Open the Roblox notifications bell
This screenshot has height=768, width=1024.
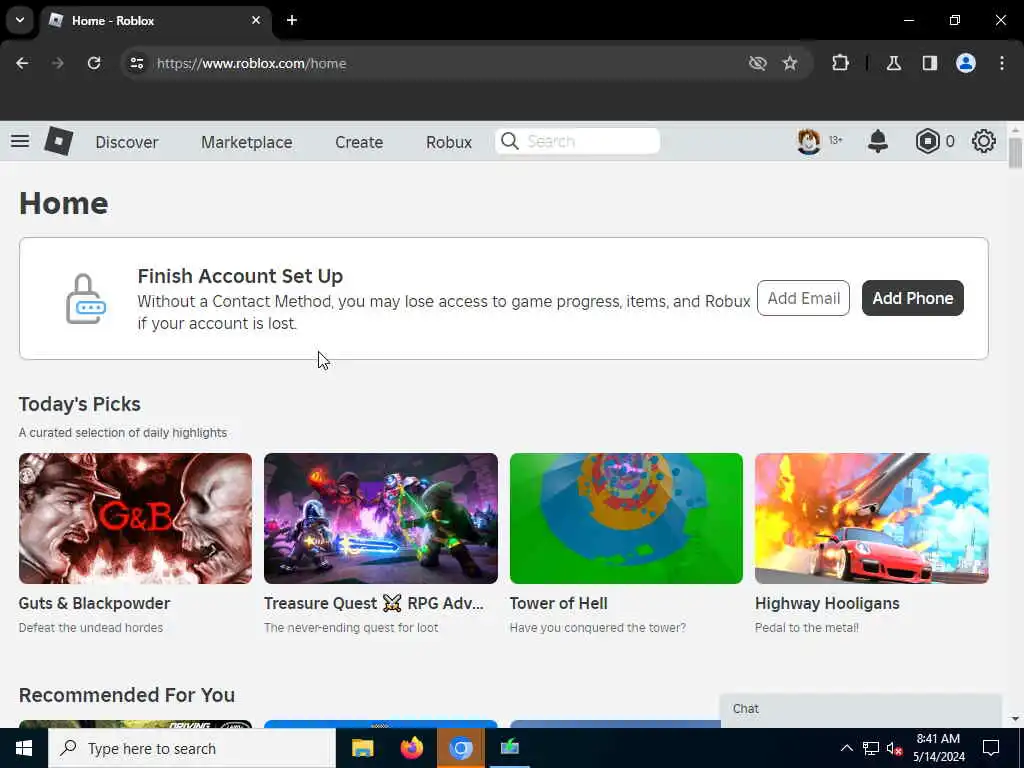(x=878, y=141)
